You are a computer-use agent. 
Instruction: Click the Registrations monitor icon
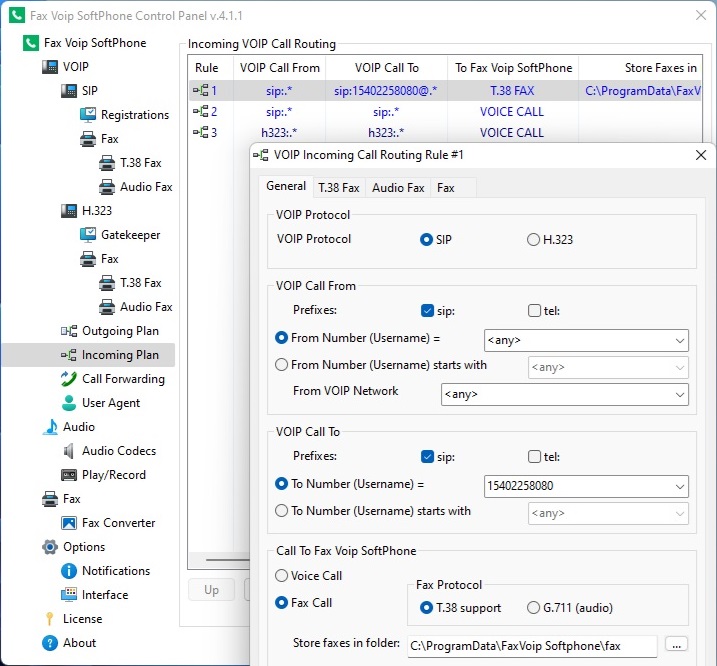tap(88, 115)
